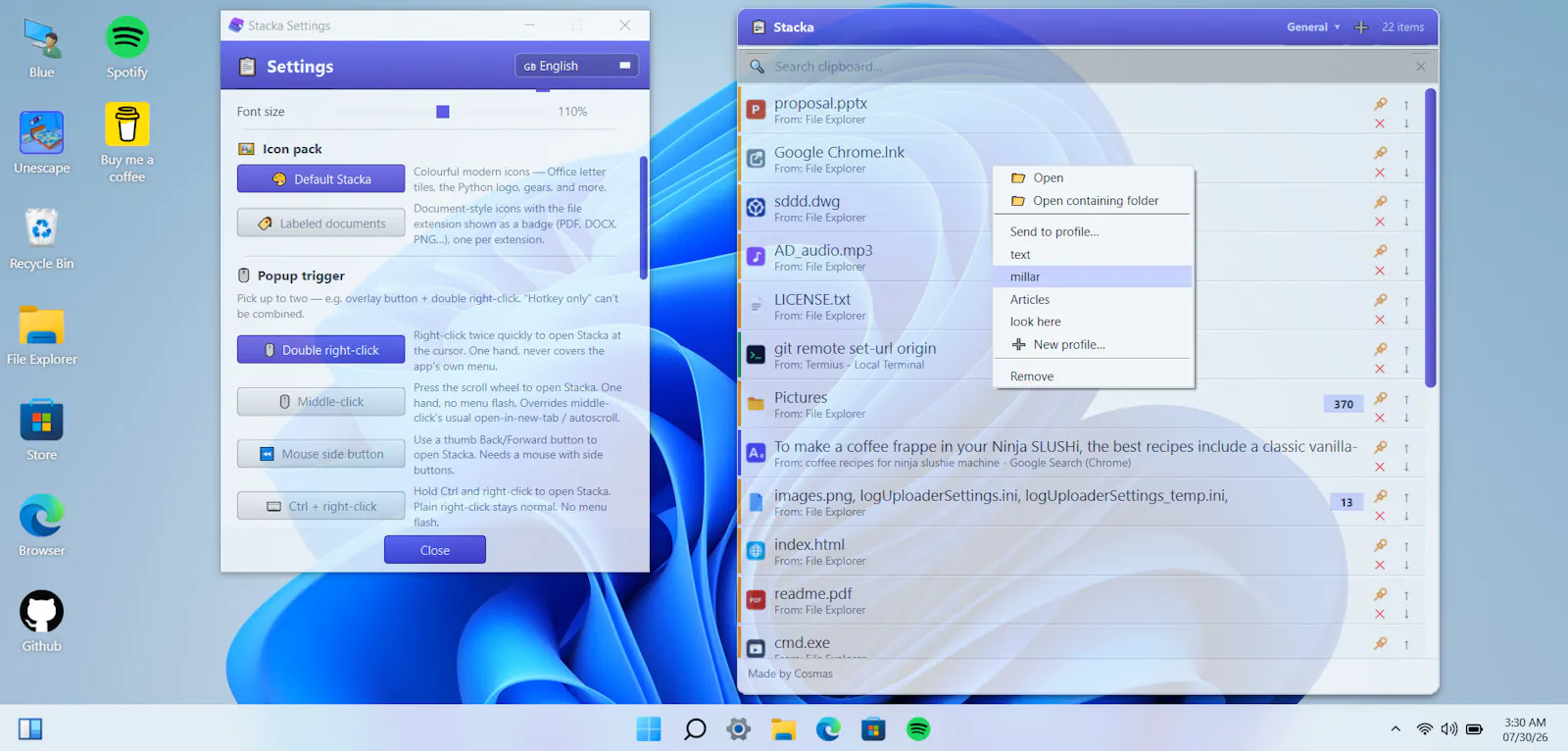
Task: Open Spotify desktop shortcut
Action: tap(127, 48)
